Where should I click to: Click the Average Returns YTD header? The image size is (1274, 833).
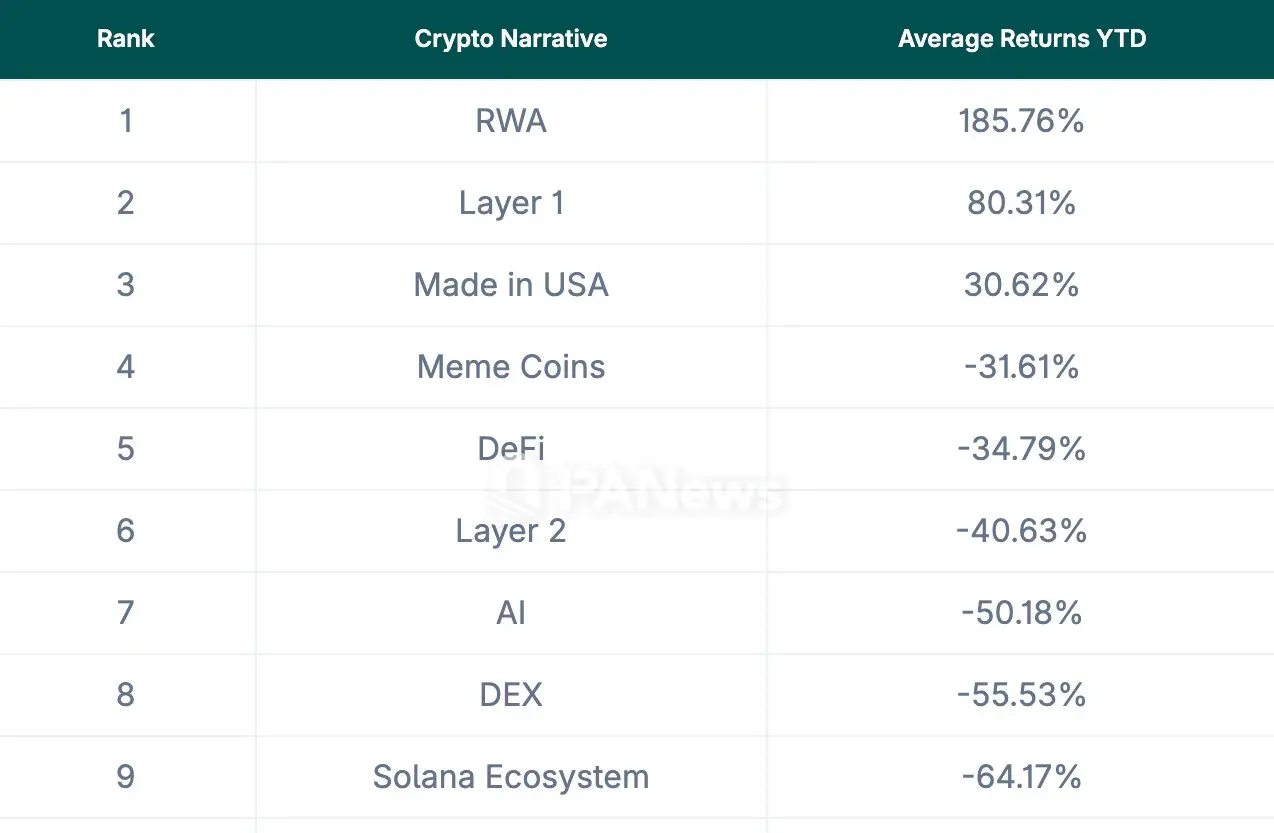point(1022,40)
